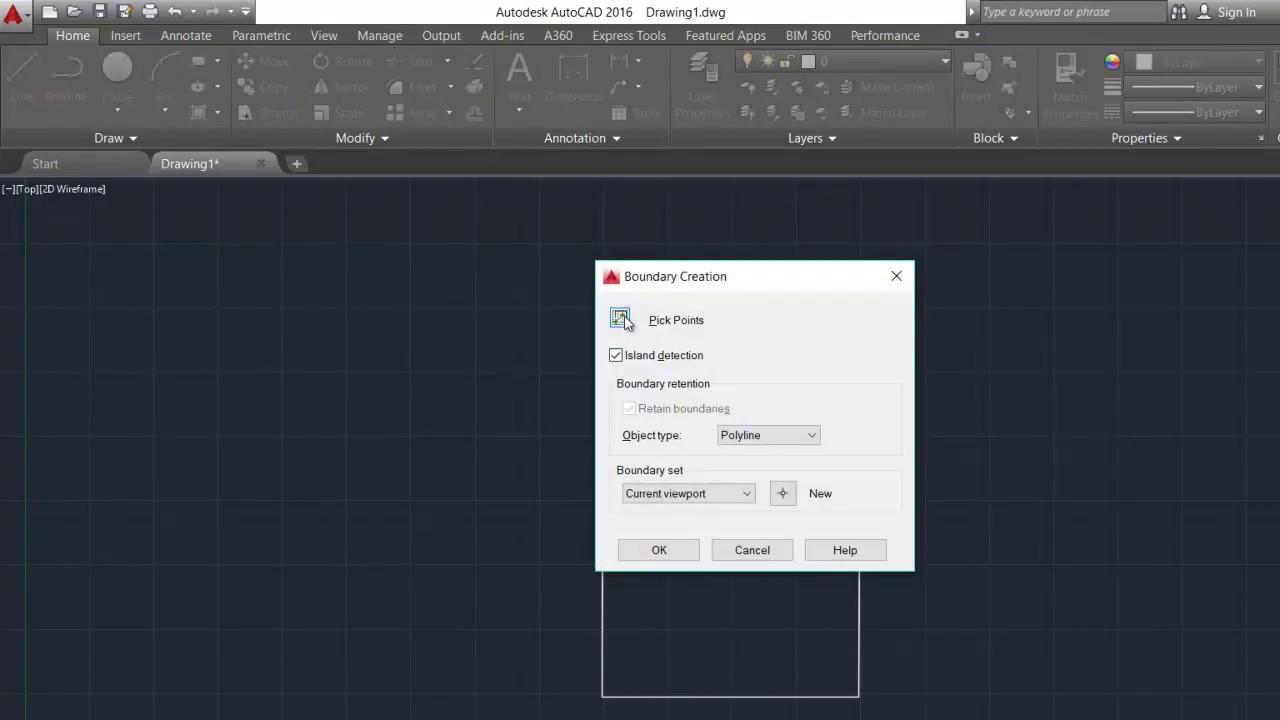This screenshot has width=1280, height=720.
Task: Open the Object type Polyline dropdown
Action: 768,435
